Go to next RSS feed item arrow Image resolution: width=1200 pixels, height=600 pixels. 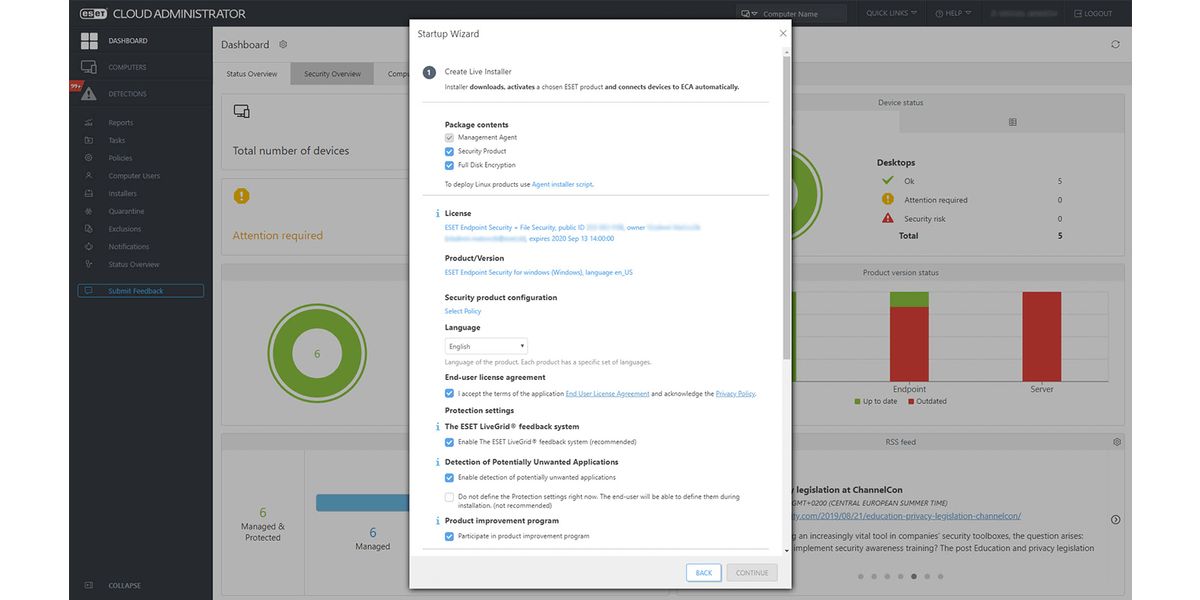[x=1115, y=519]
